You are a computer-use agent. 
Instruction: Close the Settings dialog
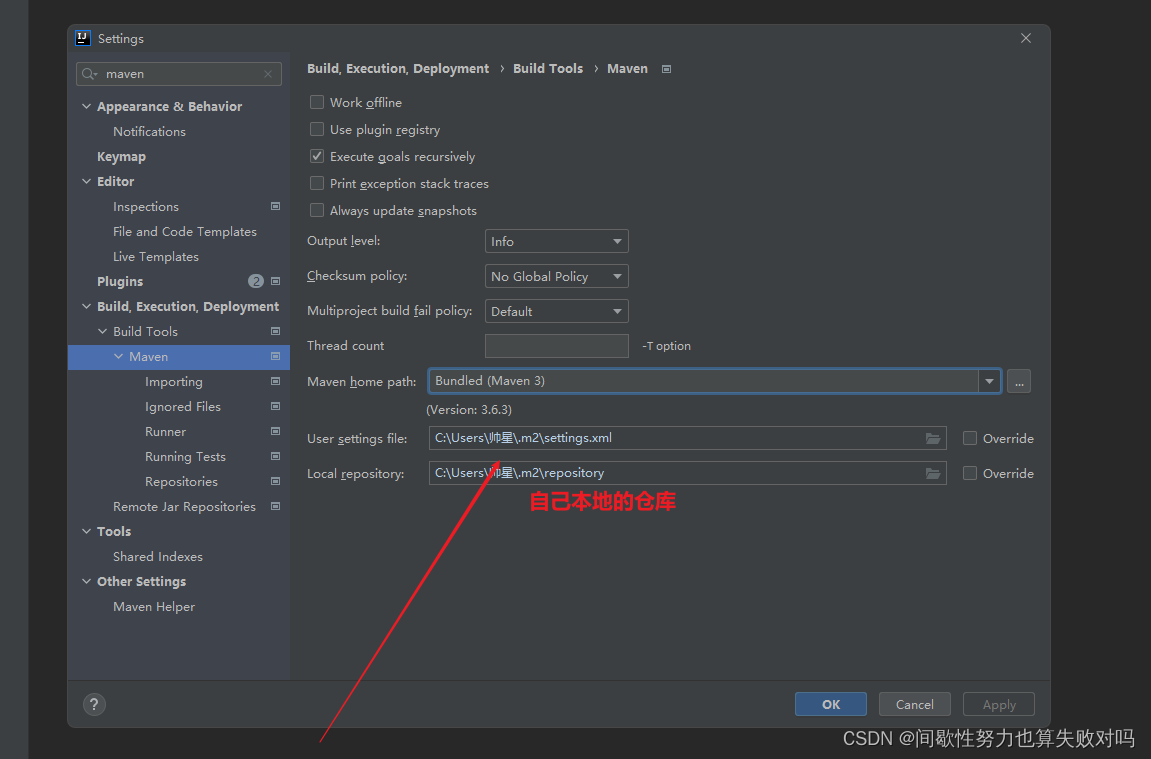1025,38
